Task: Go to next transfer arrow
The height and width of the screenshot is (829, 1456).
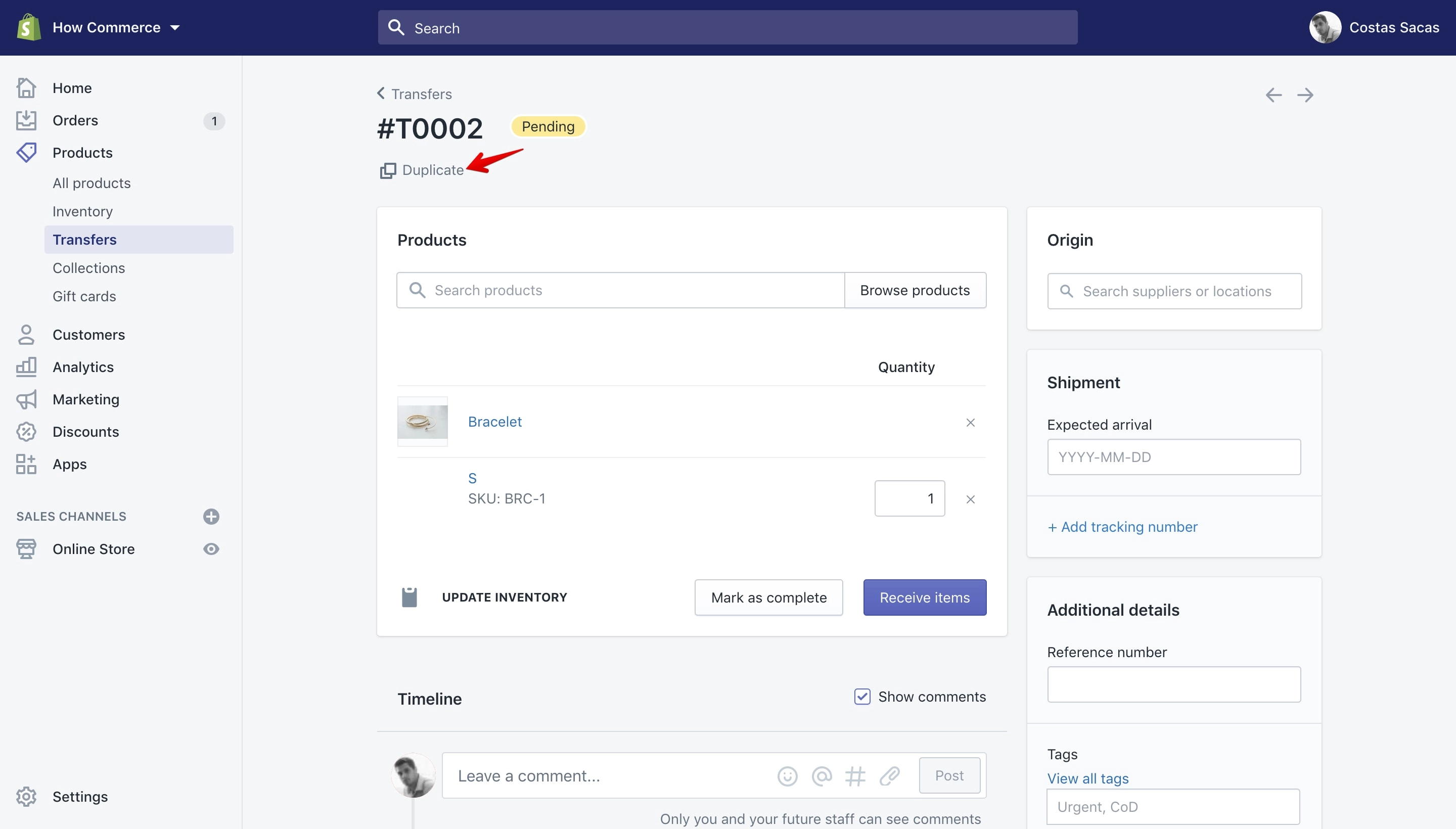Action: coord(1305,95)
